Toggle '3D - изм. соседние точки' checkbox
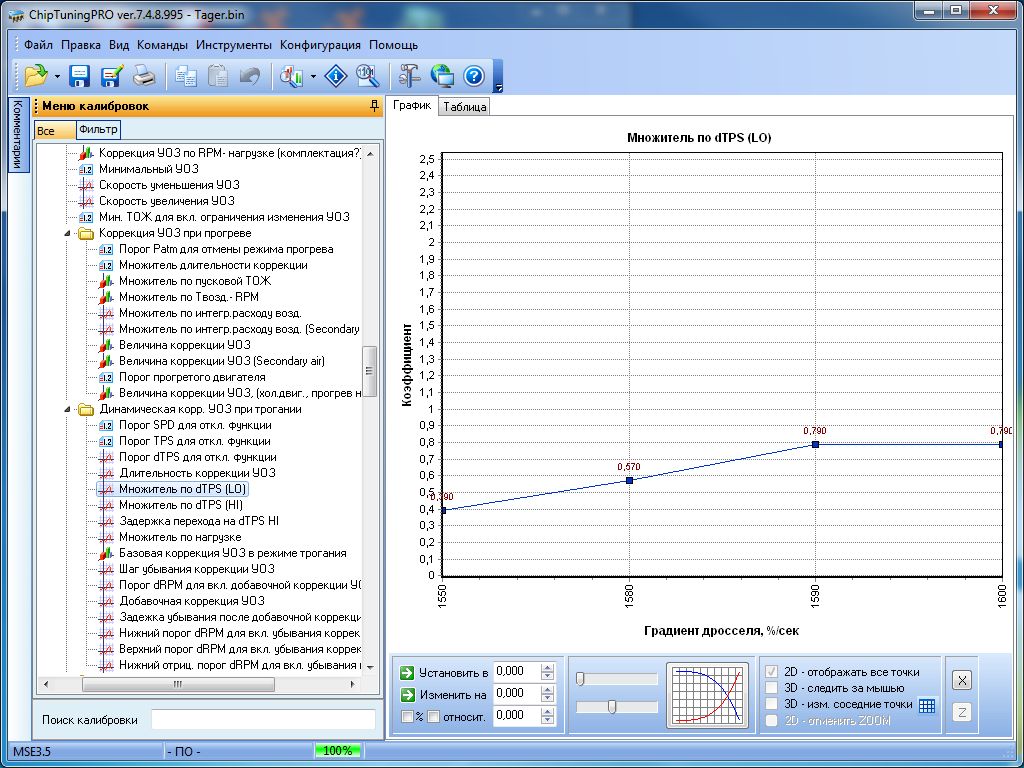The width and height of the screenshot is (1024, 768). click(x=771, y=704)
